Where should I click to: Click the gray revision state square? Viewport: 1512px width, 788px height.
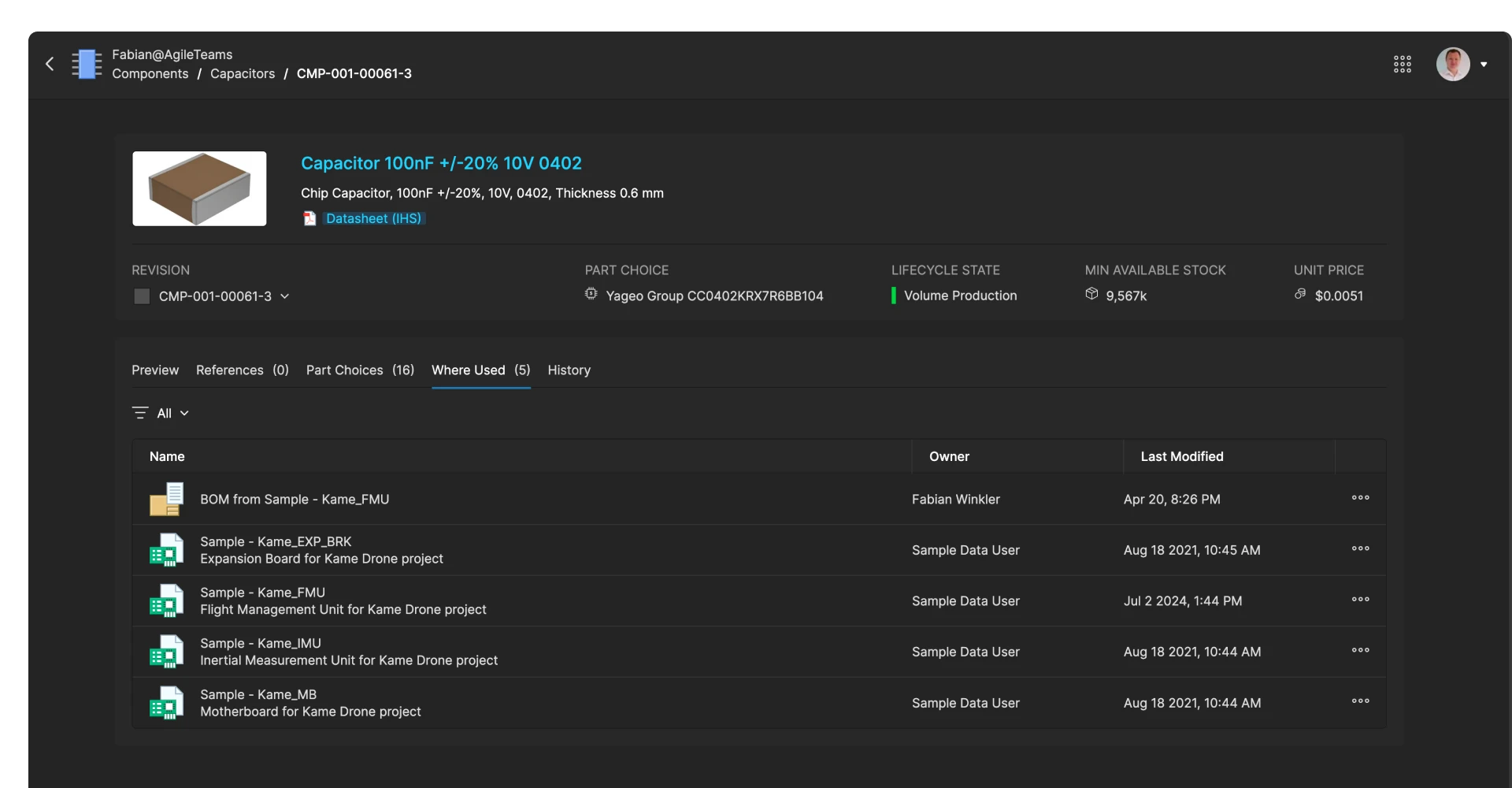point(142,296)
